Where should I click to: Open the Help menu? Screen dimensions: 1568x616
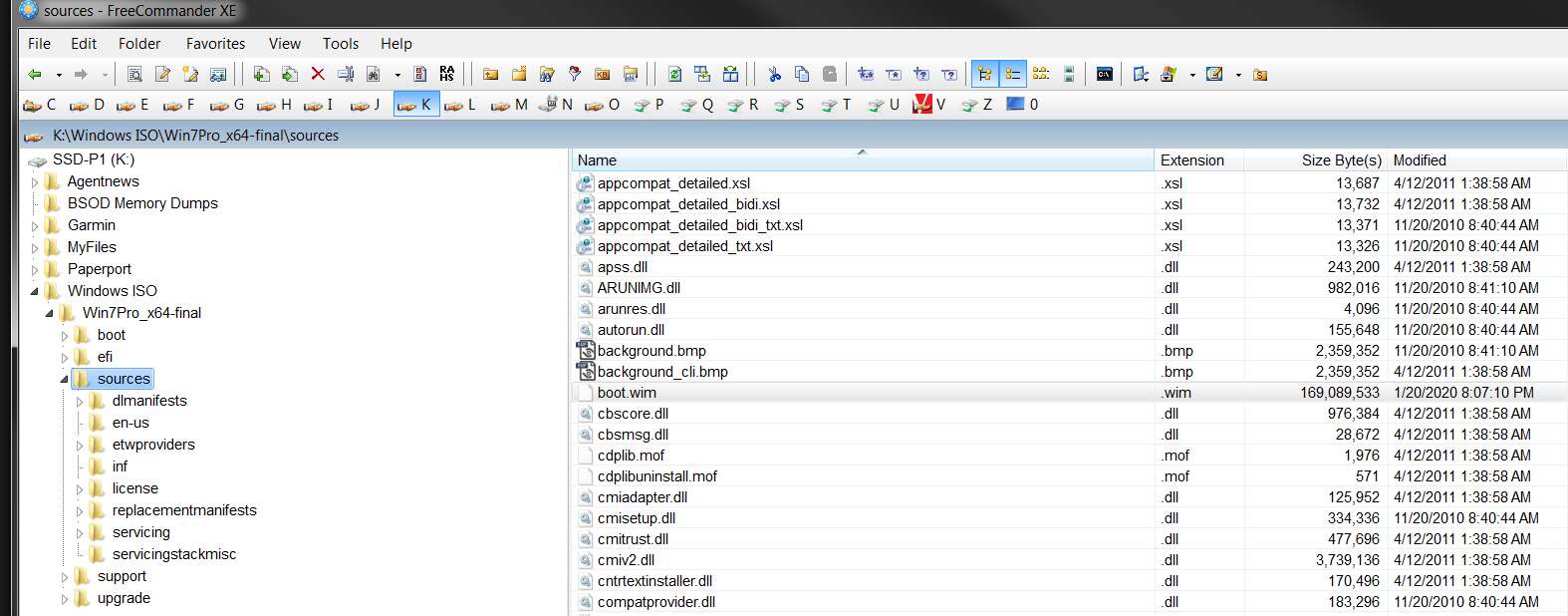396,44
